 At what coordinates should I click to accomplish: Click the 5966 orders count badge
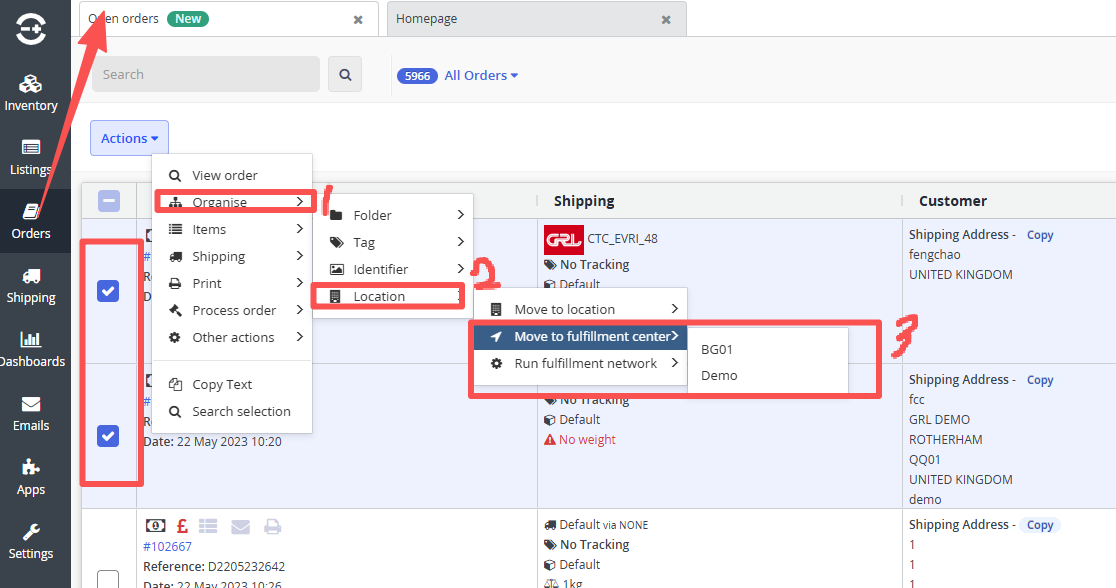[x=417, y=75]
